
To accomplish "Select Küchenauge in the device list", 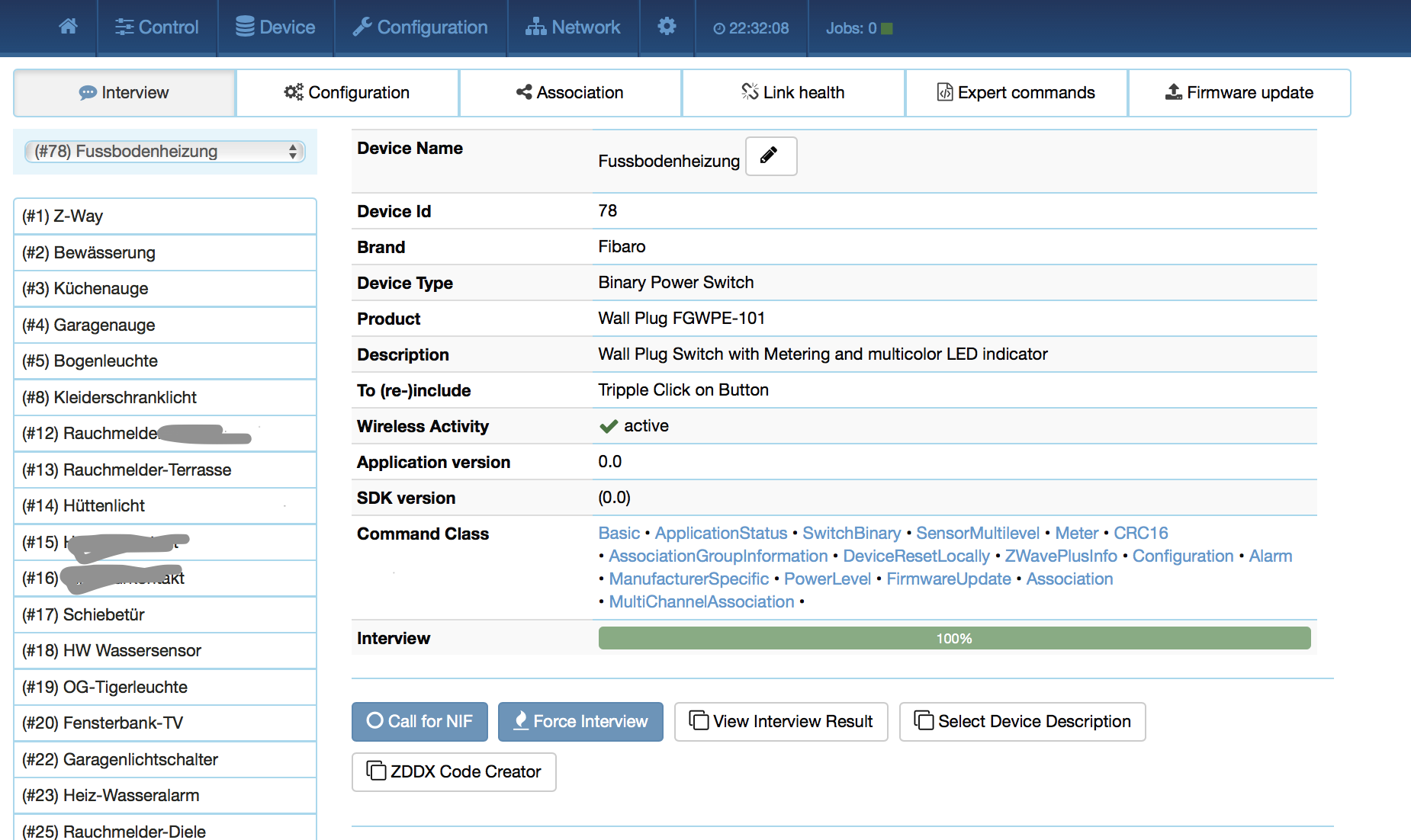I will (x=165, y=289).
